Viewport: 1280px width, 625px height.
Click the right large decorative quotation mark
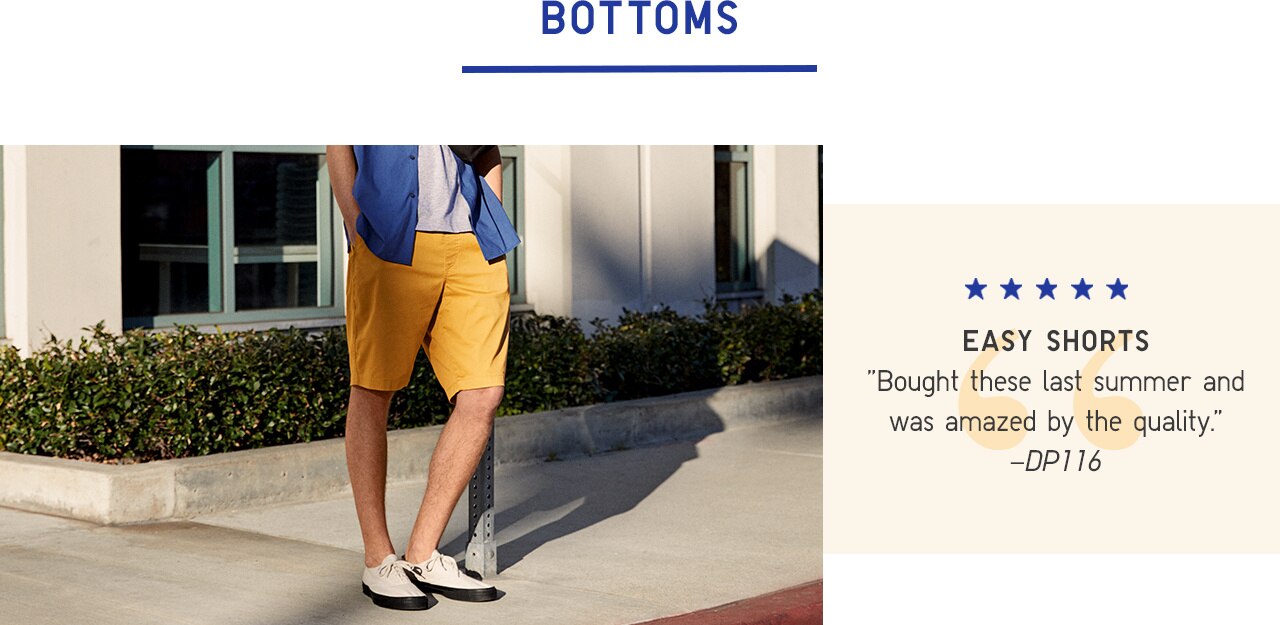1110,390
